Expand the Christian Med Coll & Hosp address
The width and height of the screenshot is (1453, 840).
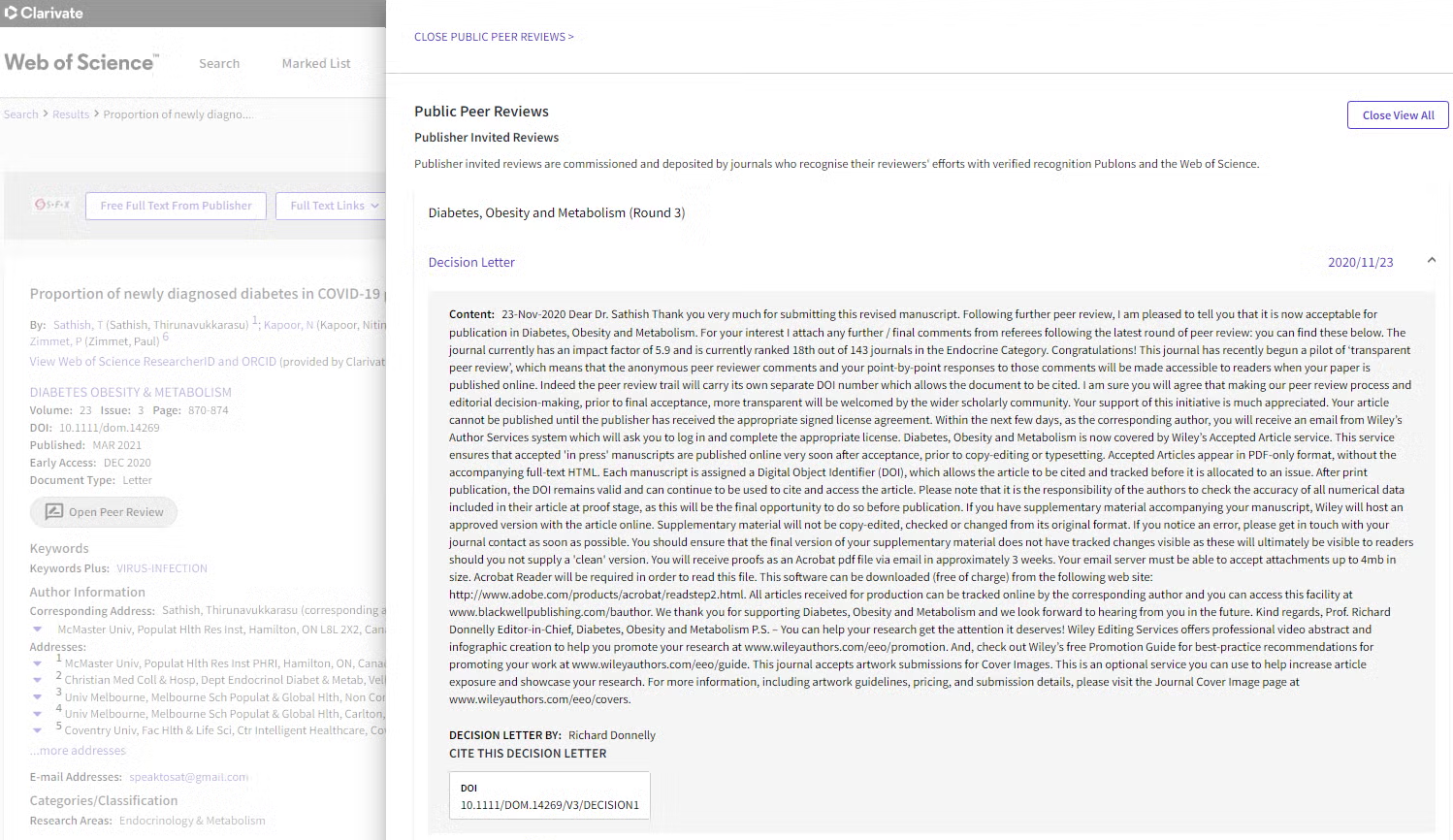[x=37, y=680]
